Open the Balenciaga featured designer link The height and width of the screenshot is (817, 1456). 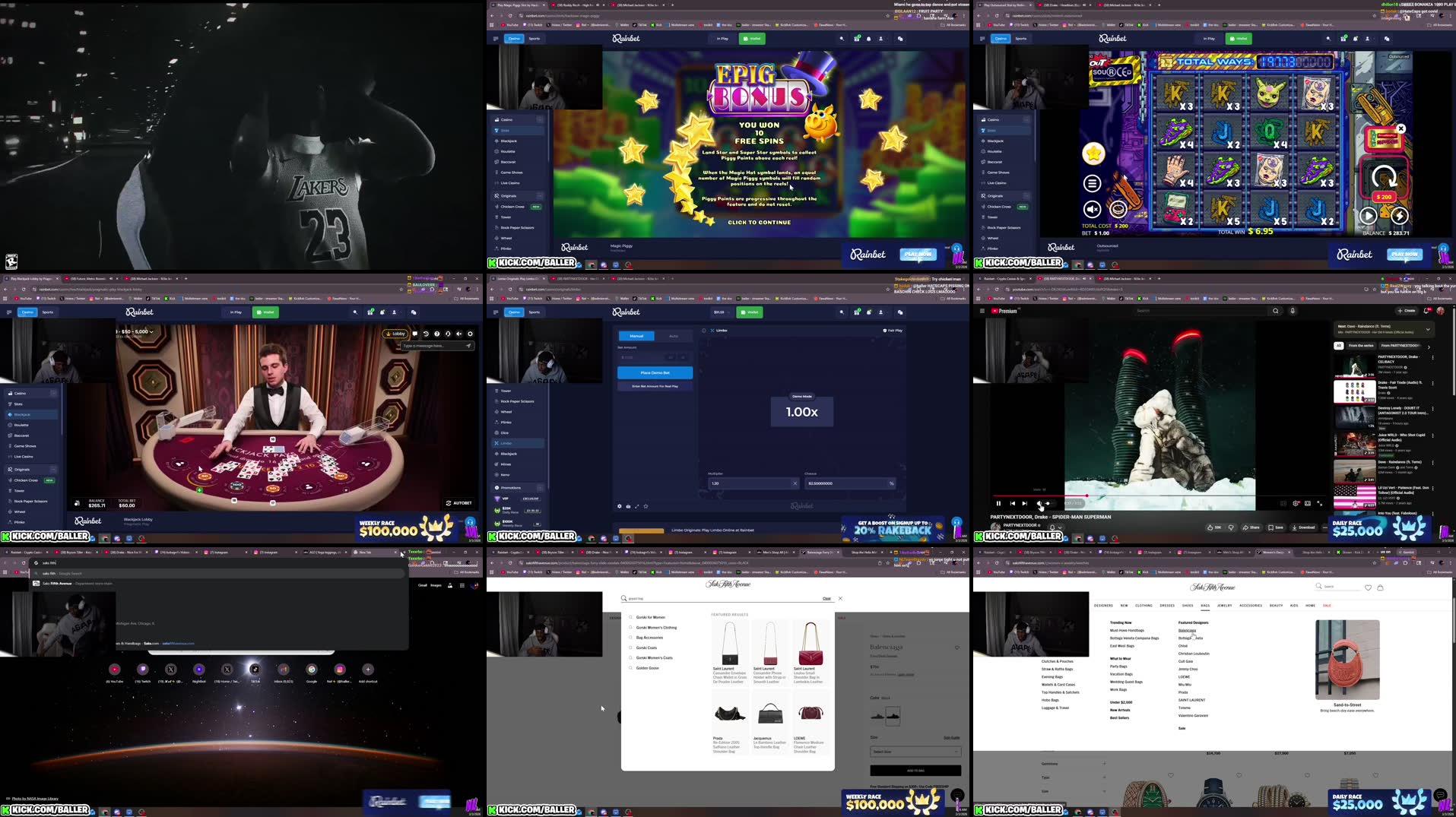pos(1186,630)
